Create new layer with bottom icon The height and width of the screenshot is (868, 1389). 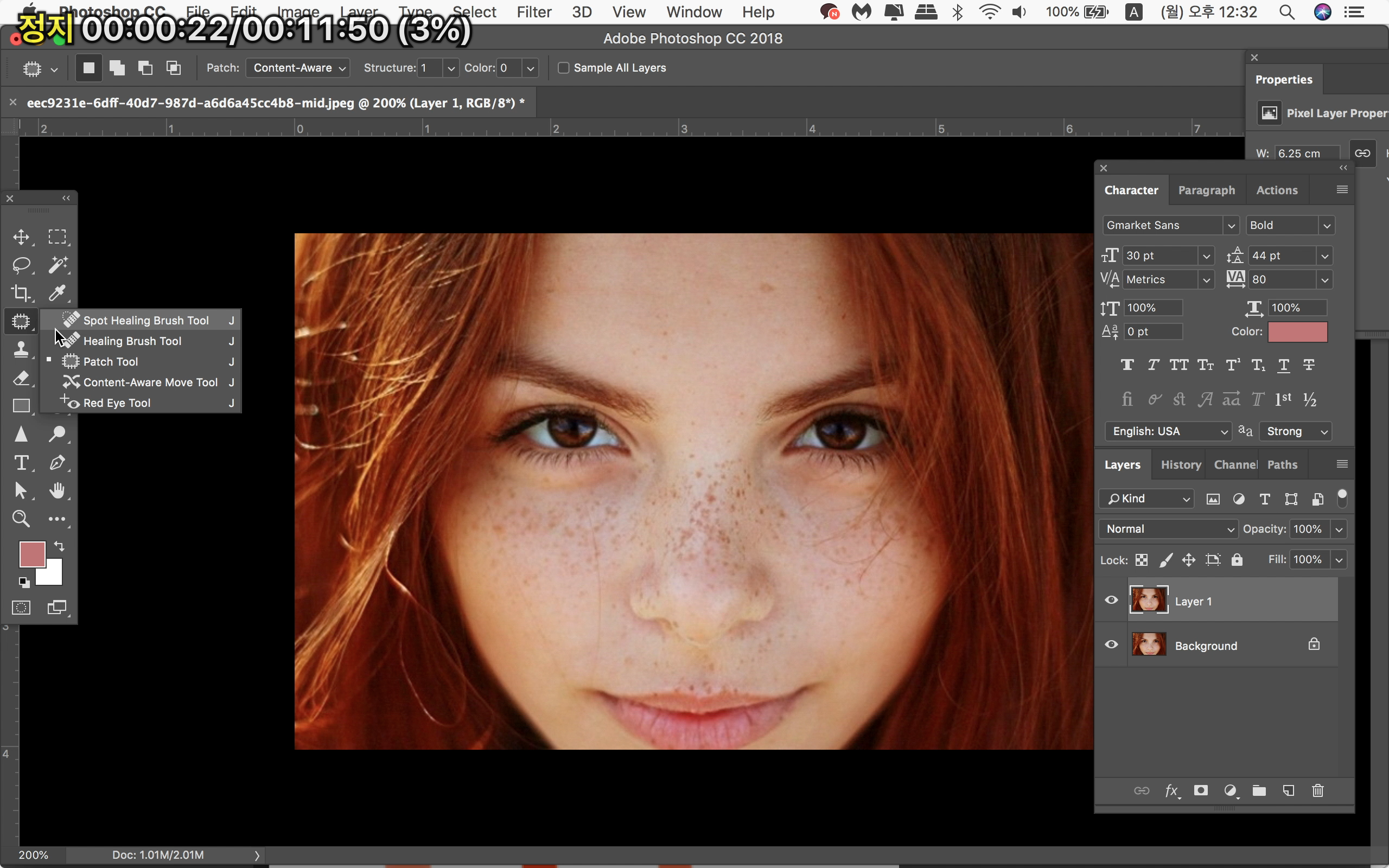pyautogui.click(x=1289, y=791)
